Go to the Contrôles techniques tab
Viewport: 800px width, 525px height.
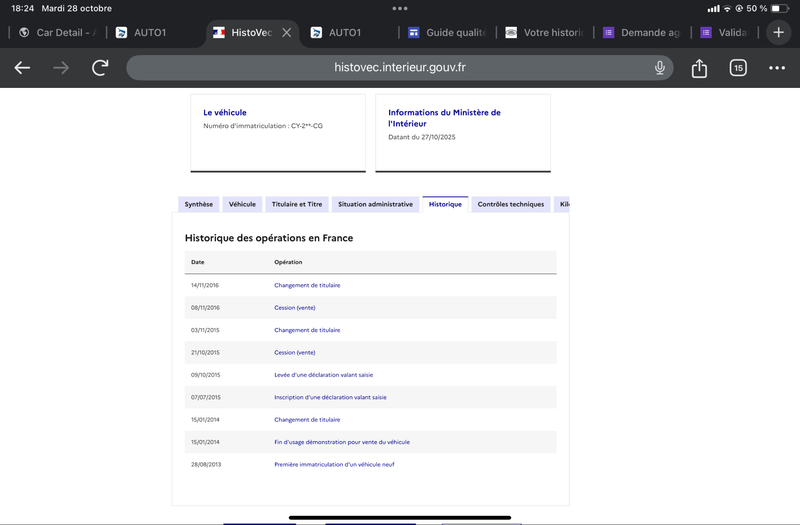coord(510,204)
